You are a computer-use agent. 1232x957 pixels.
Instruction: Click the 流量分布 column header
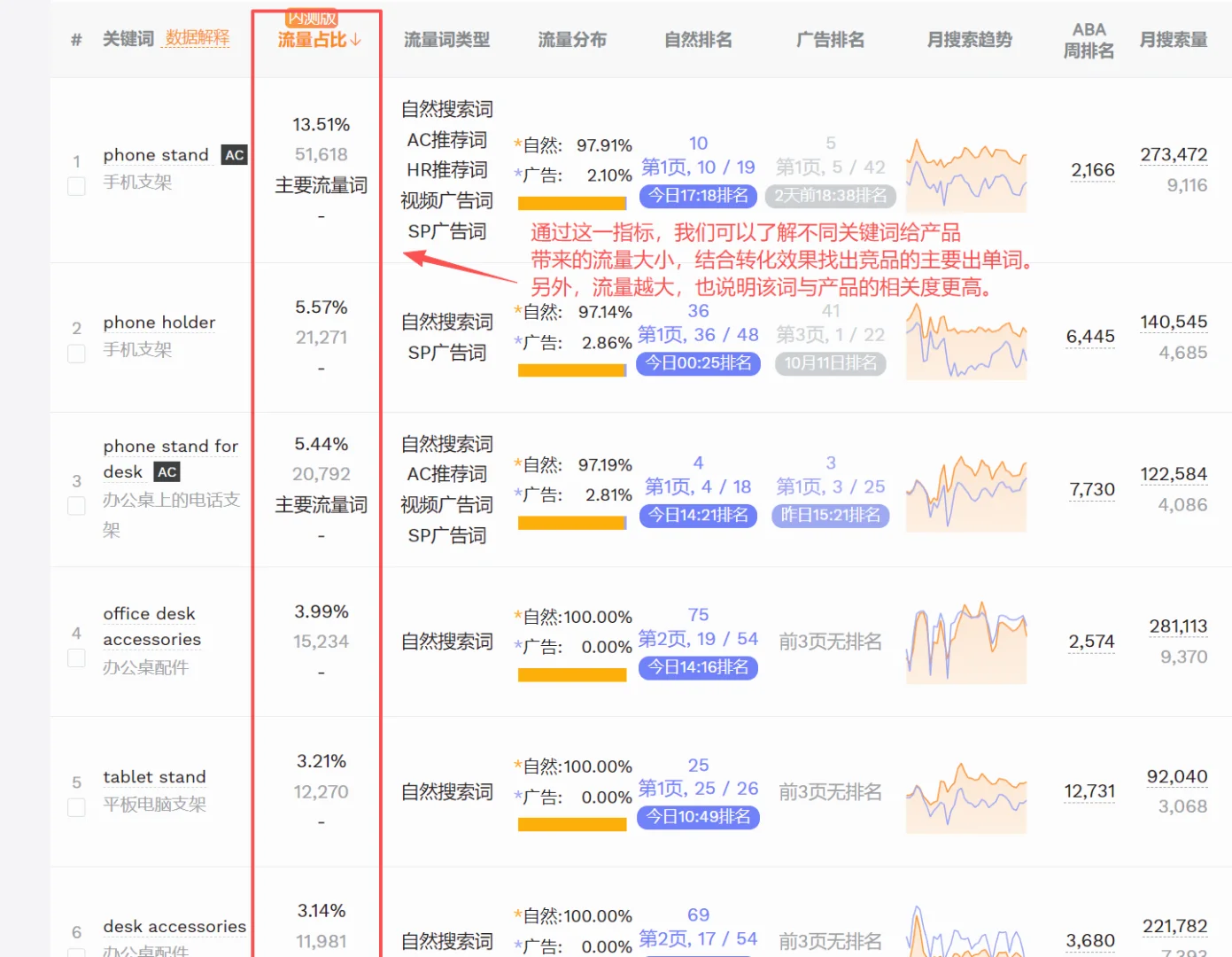(572, 40)
